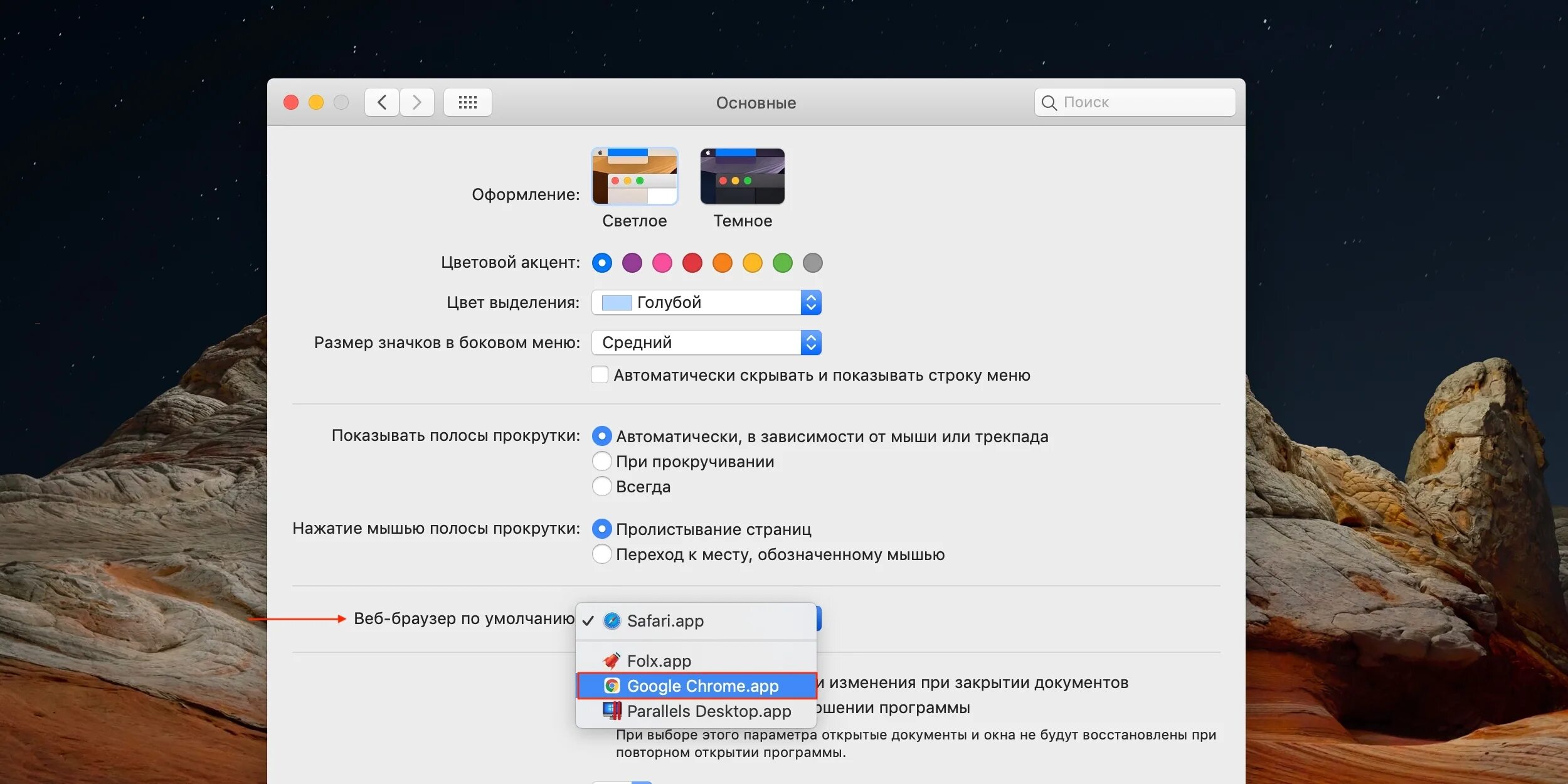This screenshot has height=784, width=1568.
Task: Click the back navigation arrow
Action: pyautogui.click(x=381, y=102)
